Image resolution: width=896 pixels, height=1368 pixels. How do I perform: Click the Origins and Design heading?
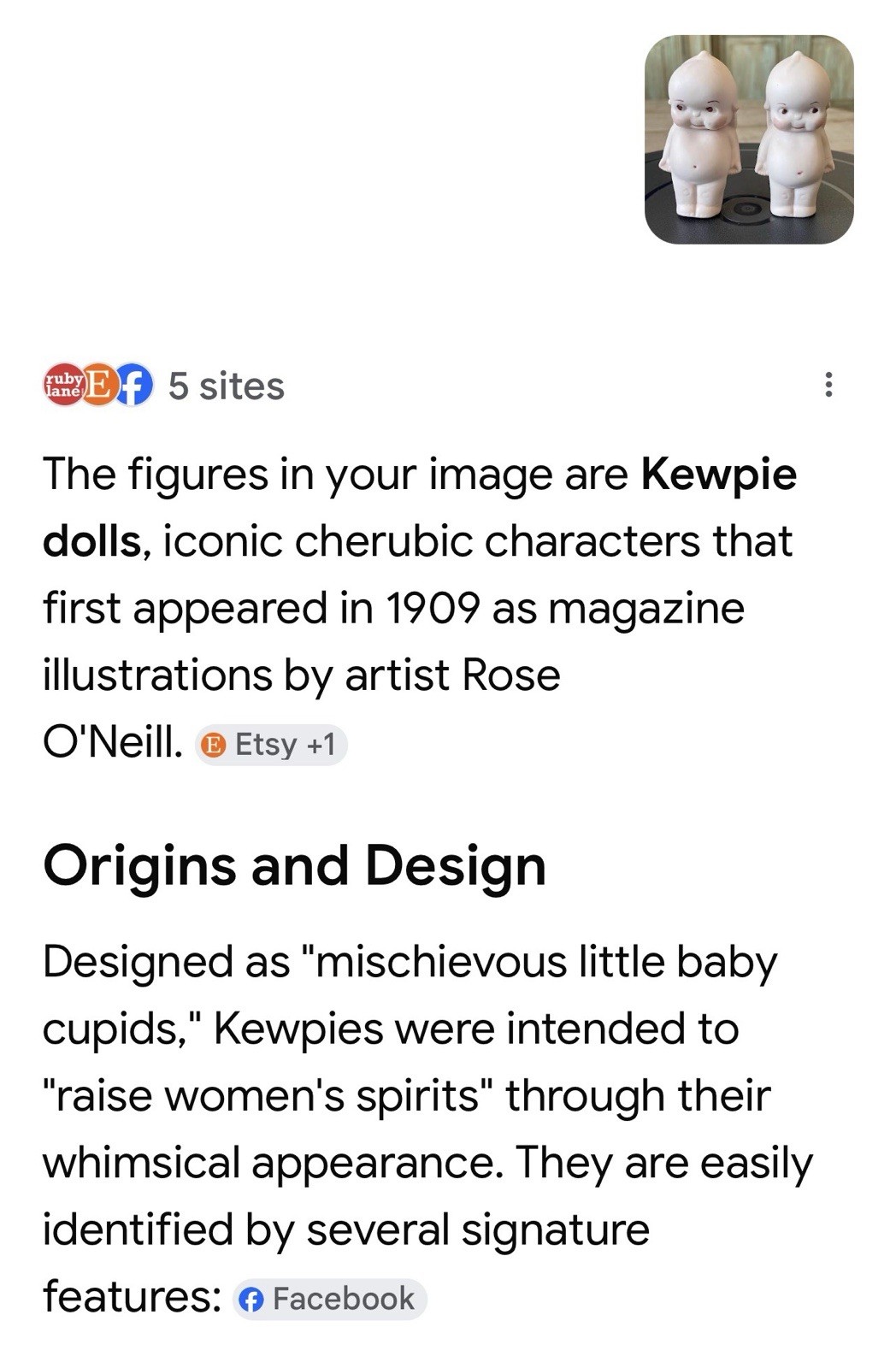click(x=295, y=865)
